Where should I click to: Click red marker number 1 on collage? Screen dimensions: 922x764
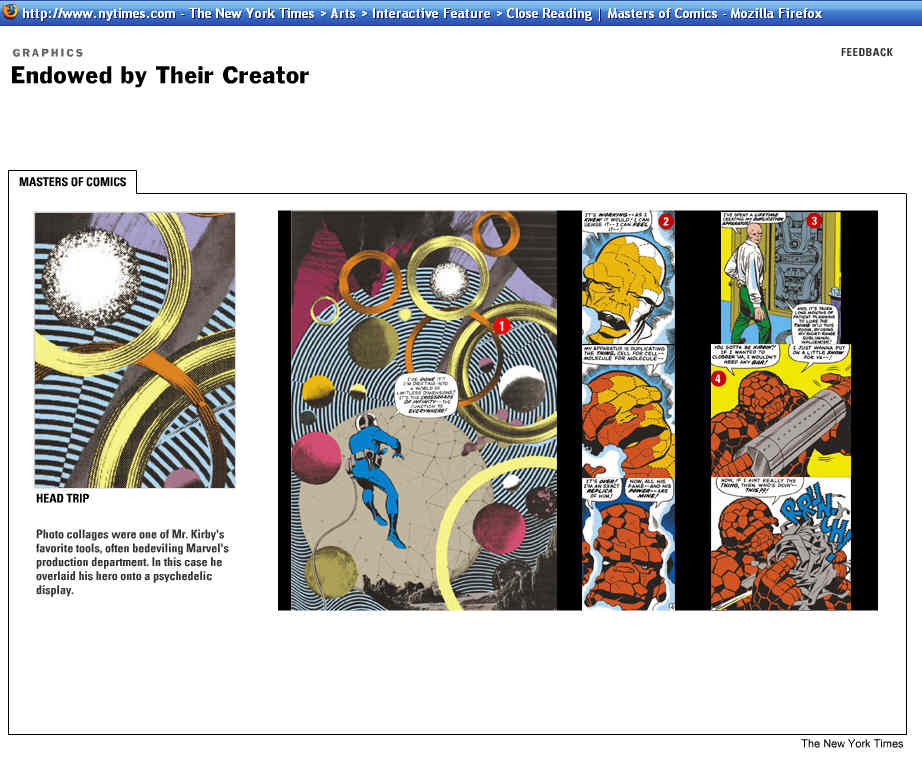pyautogui.click(x=501, y=325)
